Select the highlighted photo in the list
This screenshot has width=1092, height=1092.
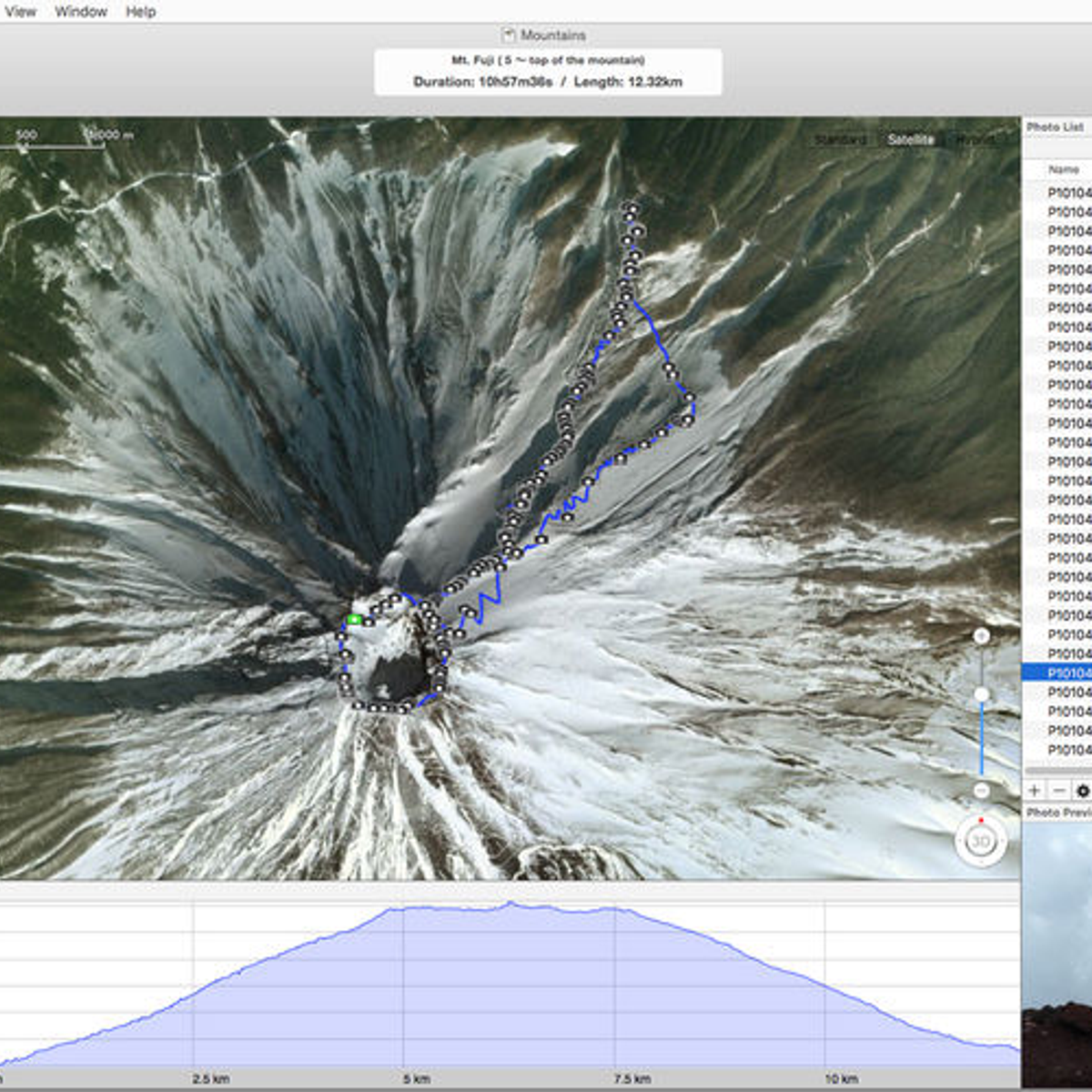1060,672
